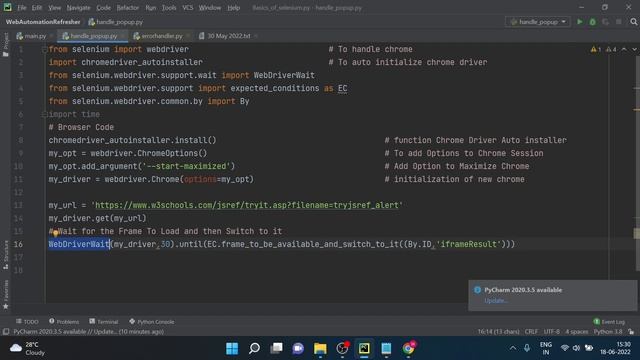This screenshot has height=360, width=640.
Task: Open the handle_popup run configuration dropdown
Action: tap(538, 22)
